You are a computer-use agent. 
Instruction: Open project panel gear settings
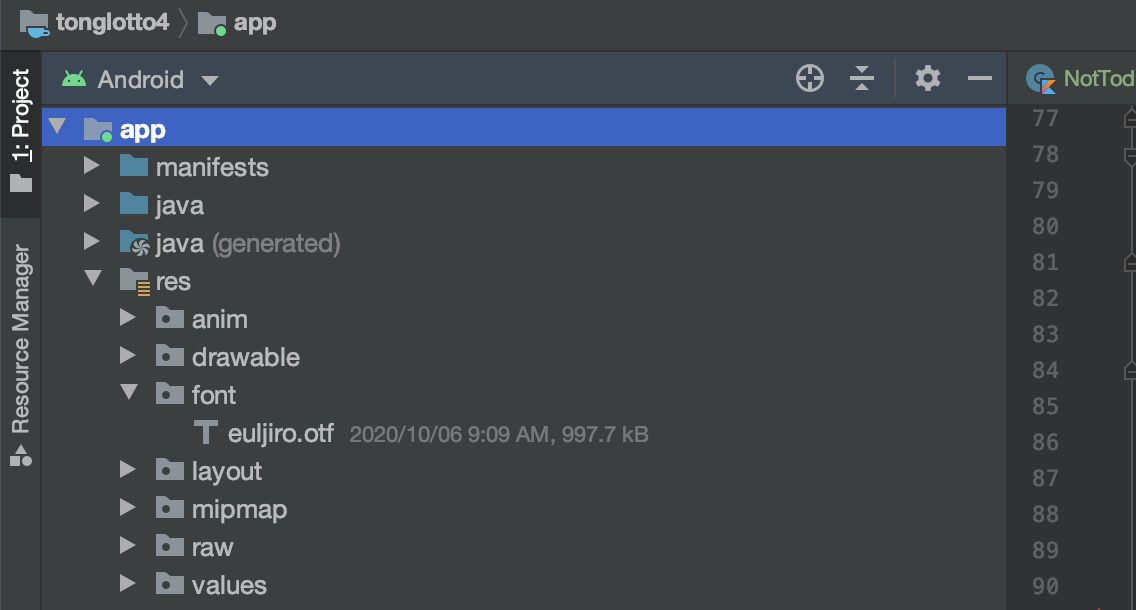[928, 79]
